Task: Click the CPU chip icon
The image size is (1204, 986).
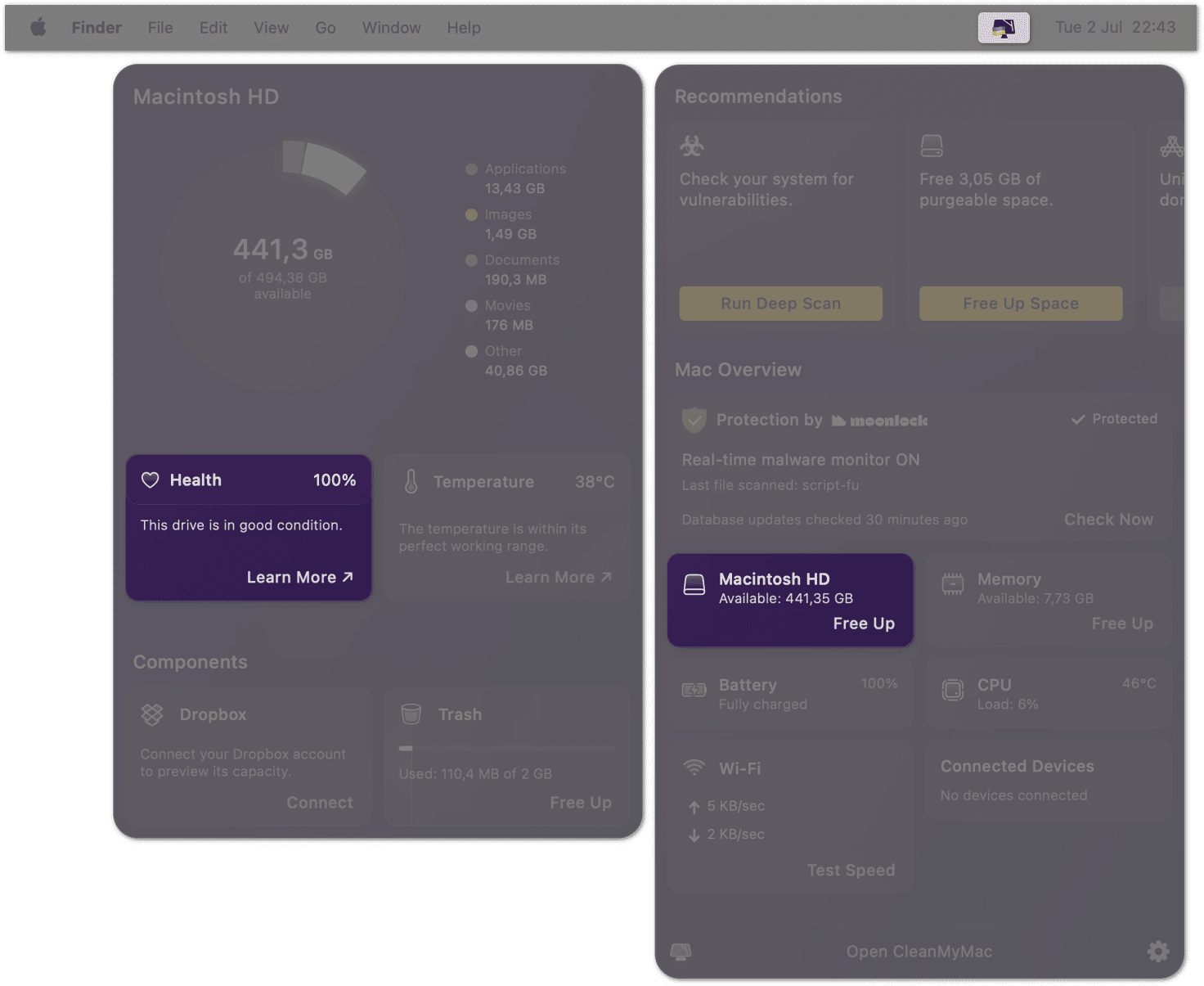Action: (x=953, y=690)
